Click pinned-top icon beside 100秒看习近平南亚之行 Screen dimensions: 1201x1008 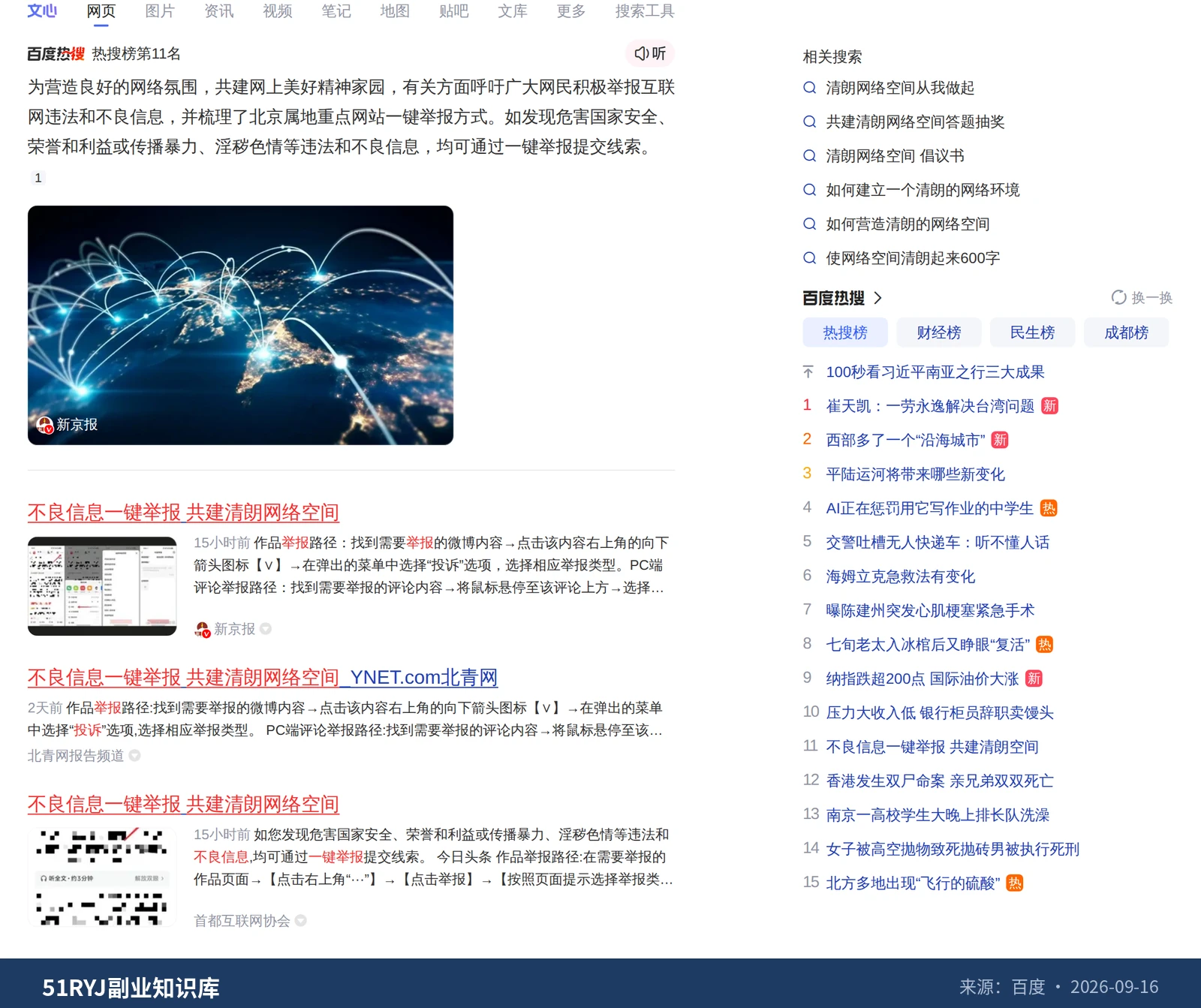808,372
